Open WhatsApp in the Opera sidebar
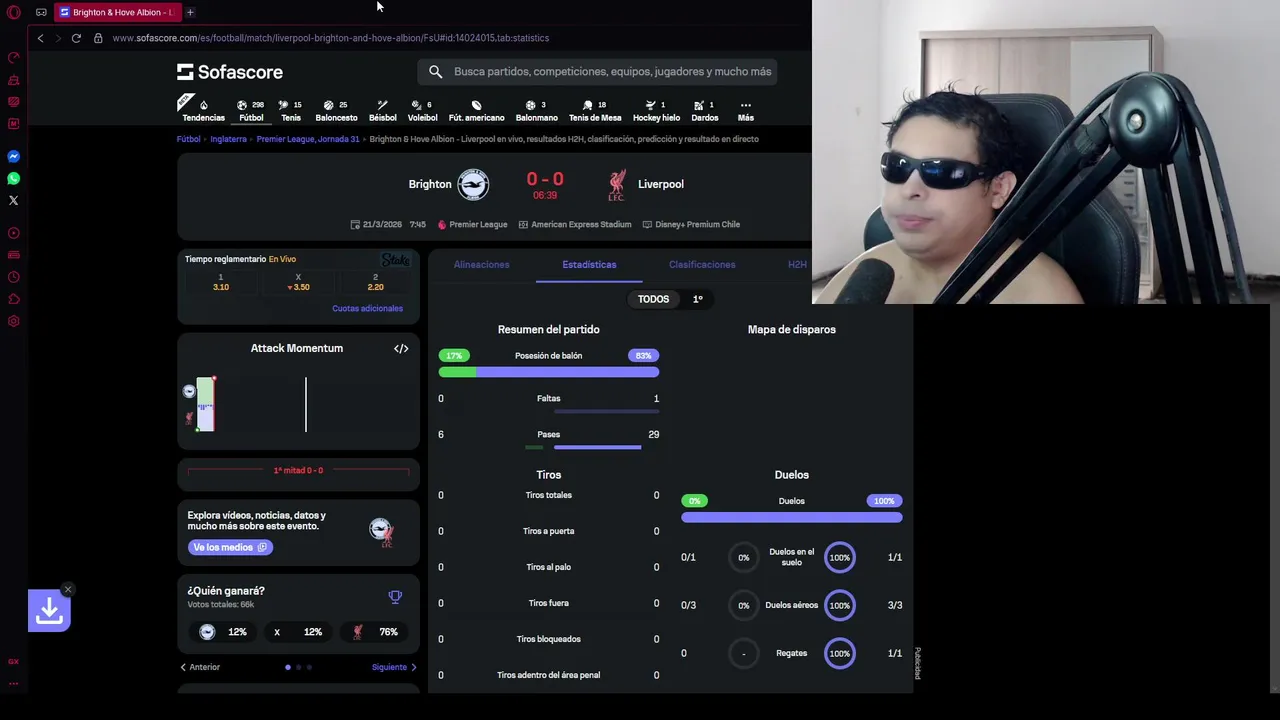 click(14, 178)
